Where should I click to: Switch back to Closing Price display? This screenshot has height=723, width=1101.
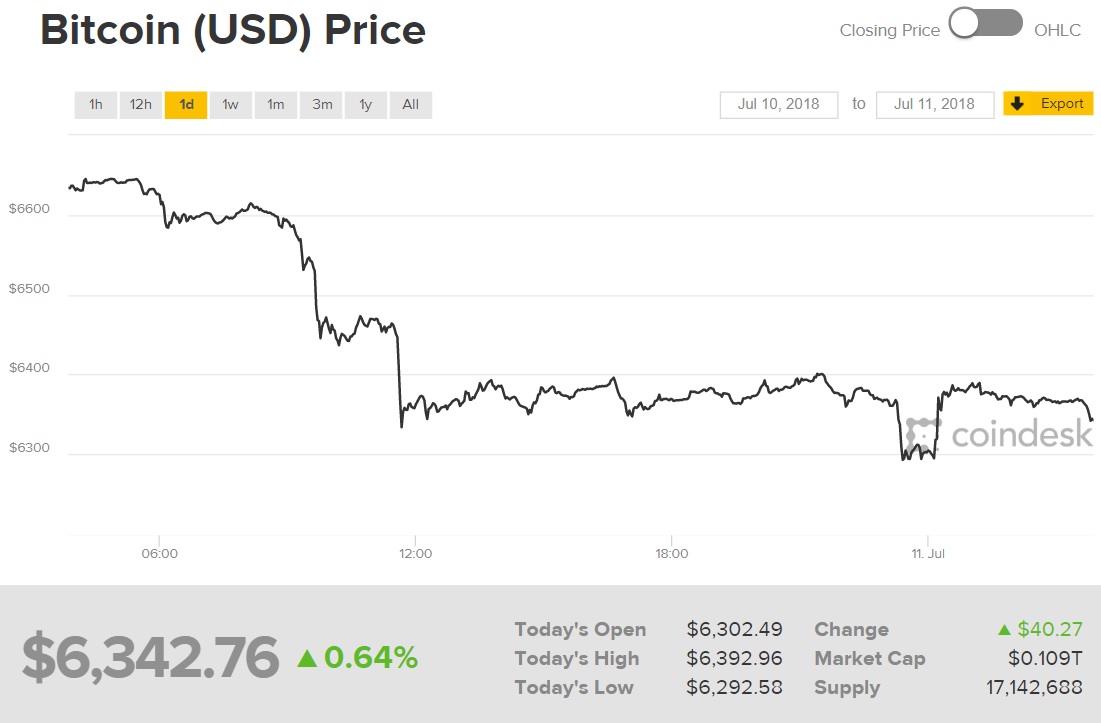888,30
